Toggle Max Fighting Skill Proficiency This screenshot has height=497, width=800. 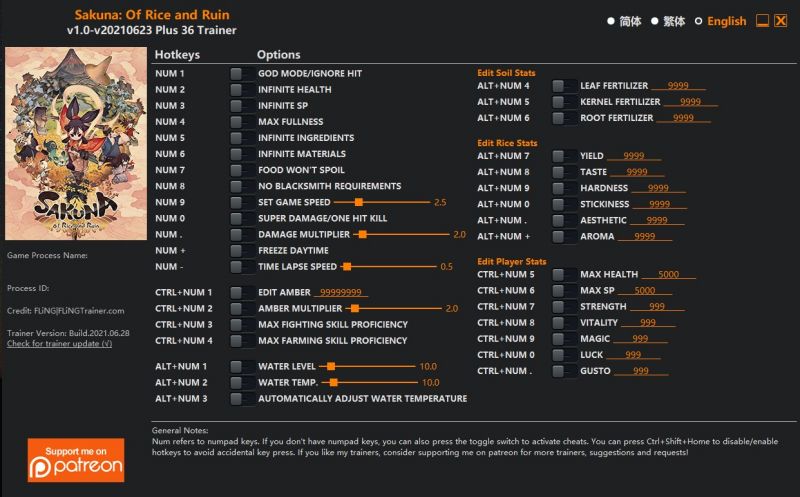point(242,325)
